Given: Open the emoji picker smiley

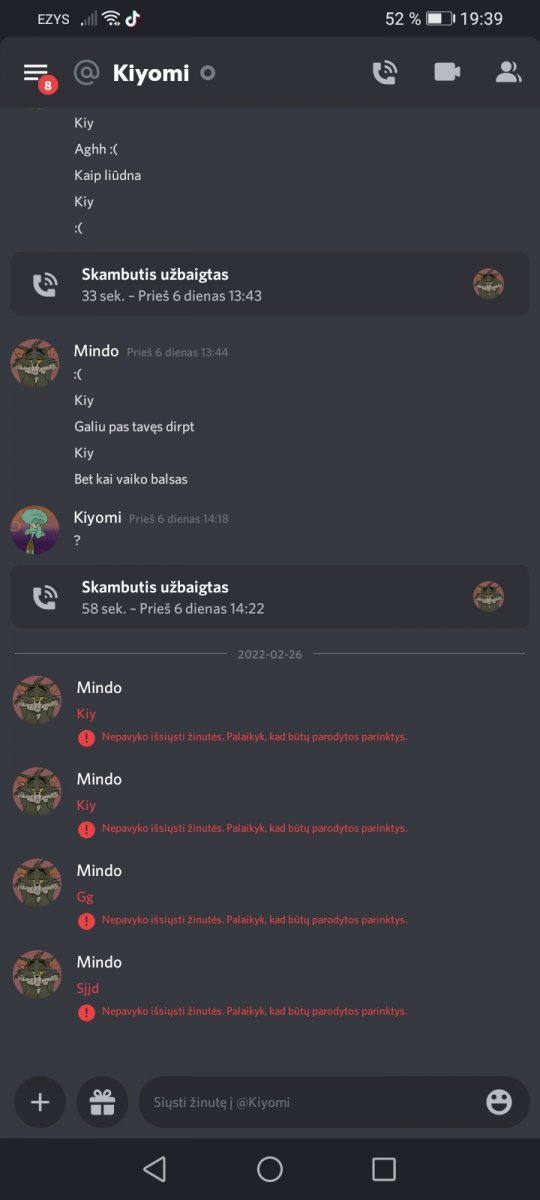Looking at the screenshot, I should pyautogui.click(x=499, y=1102).
